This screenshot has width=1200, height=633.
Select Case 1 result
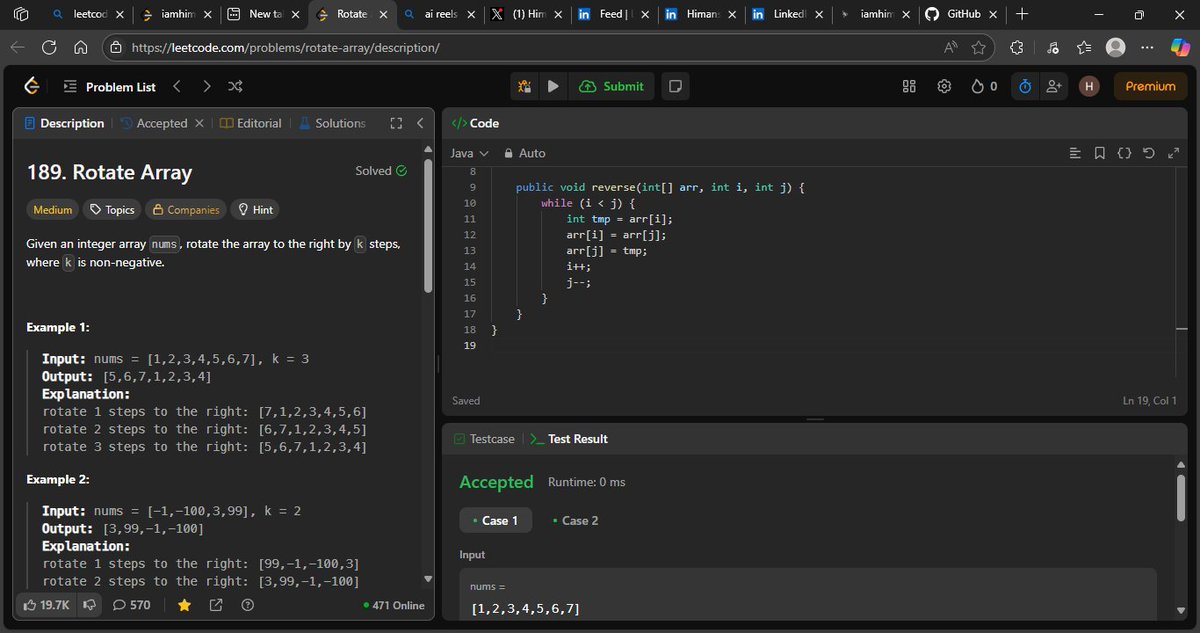[x=495, y=520]
